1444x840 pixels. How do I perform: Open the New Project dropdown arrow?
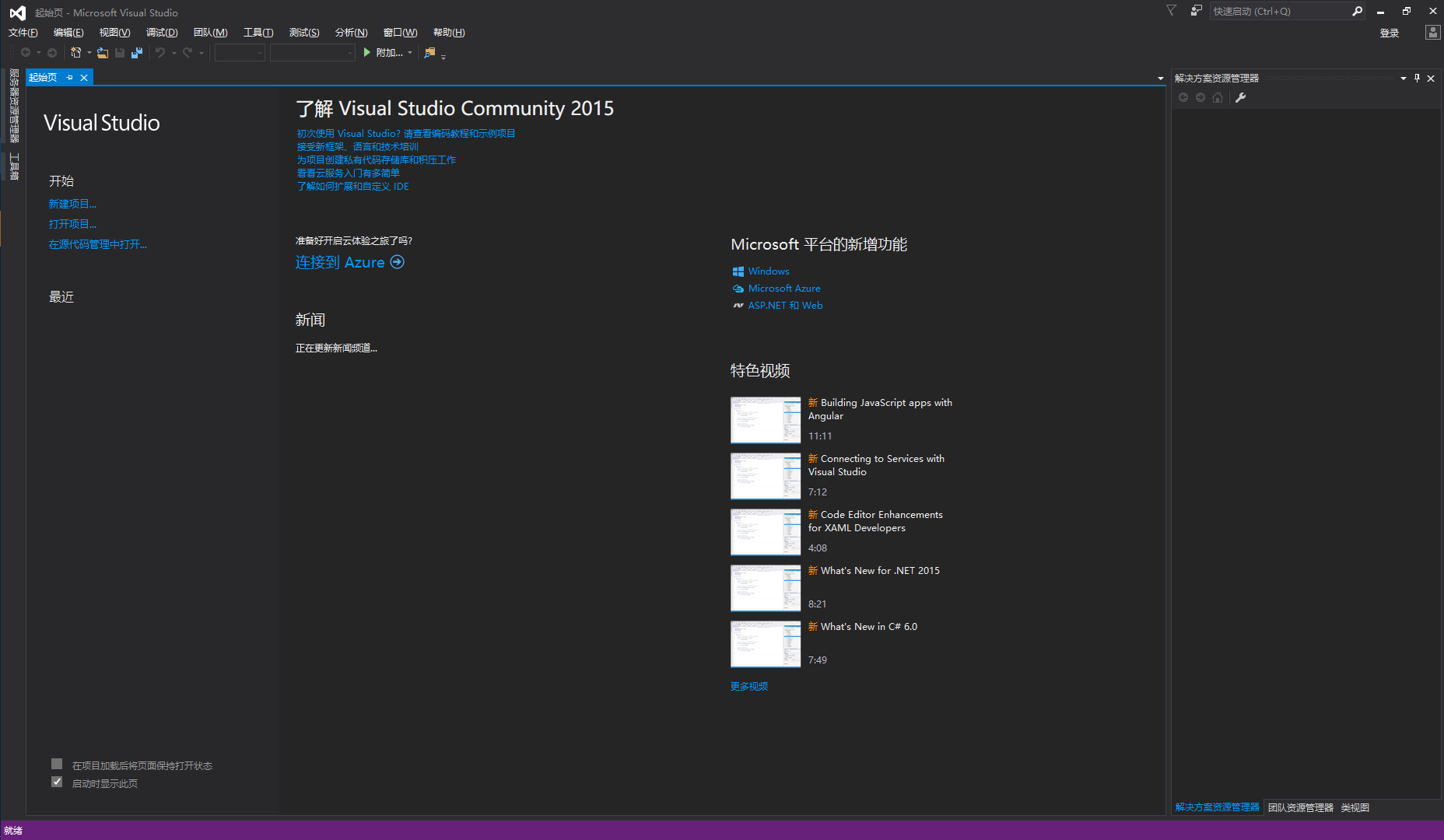point(89,53)
